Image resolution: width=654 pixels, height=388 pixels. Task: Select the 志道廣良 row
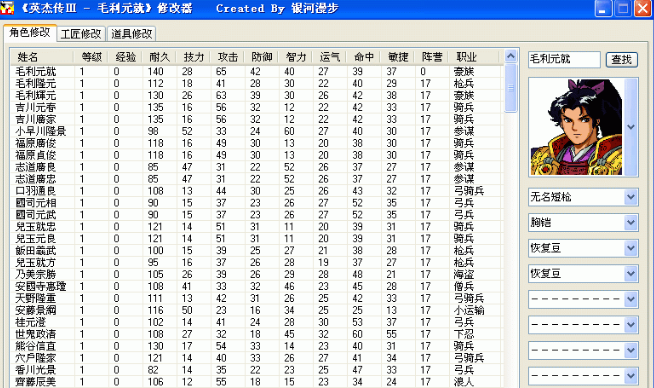point(256,167)
